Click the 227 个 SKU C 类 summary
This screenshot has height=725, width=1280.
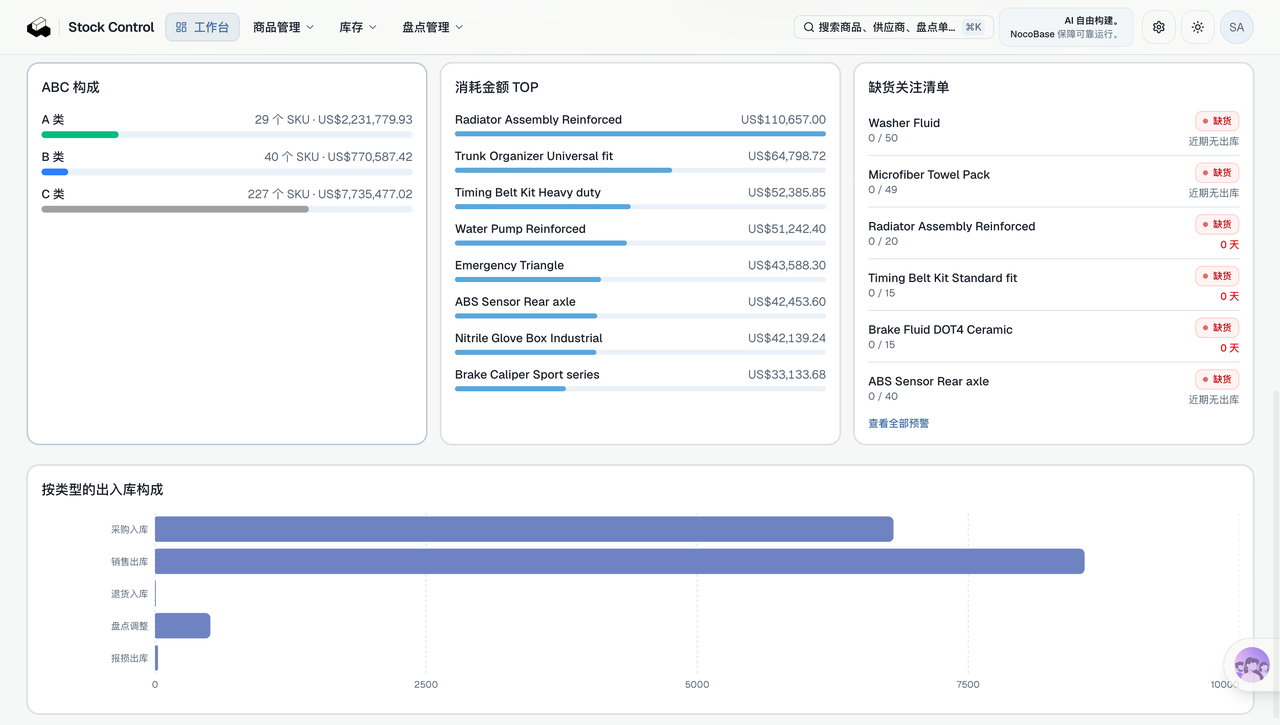330,194
